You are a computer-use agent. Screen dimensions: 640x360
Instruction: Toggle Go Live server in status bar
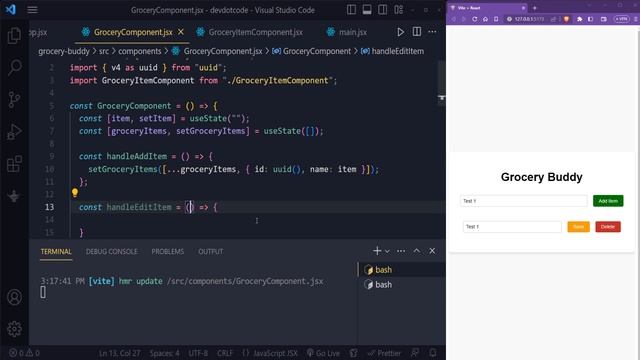click(x=323, y=353)
